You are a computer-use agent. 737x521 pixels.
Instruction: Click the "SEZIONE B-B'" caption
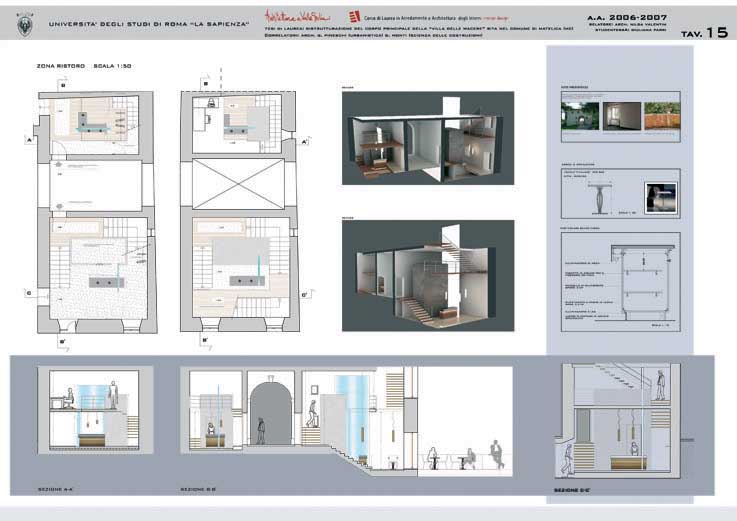(198, 489)
